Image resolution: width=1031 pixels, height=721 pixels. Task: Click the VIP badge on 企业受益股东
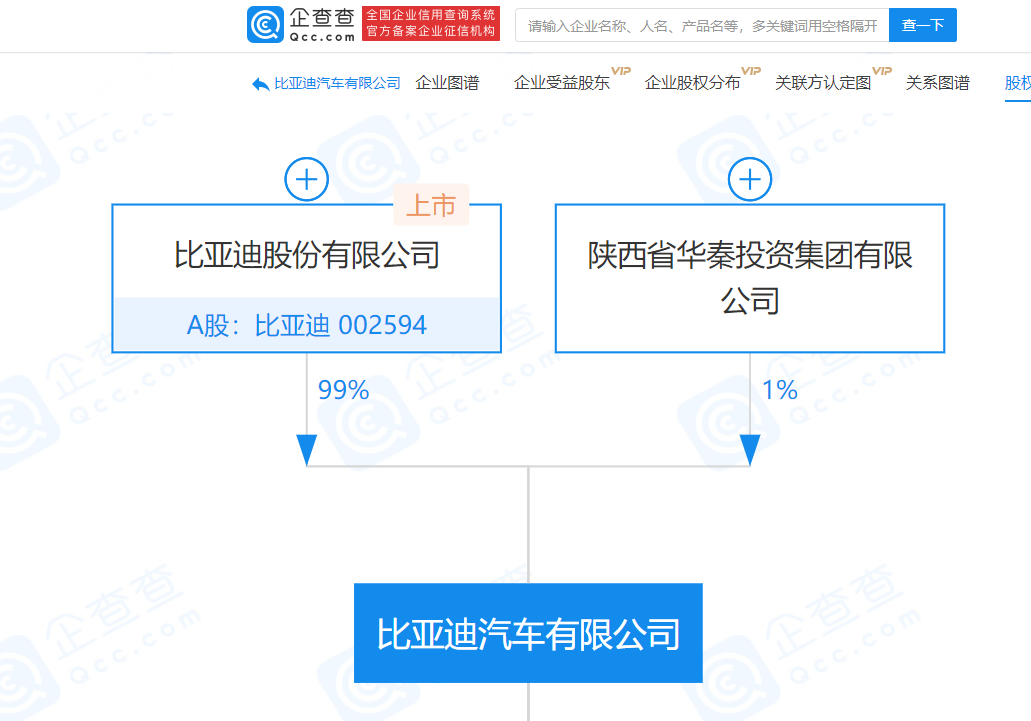(622, 71)
